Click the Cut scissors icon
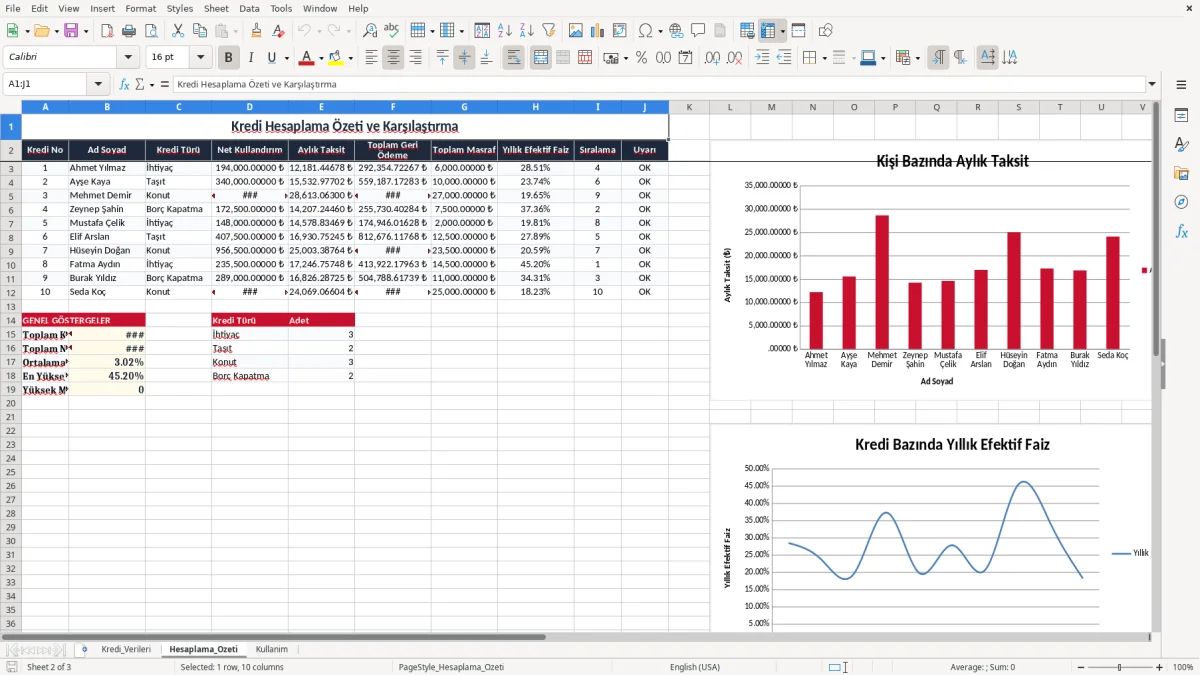The height and width of the screenshot is (675, 1200). coord(177,31)
